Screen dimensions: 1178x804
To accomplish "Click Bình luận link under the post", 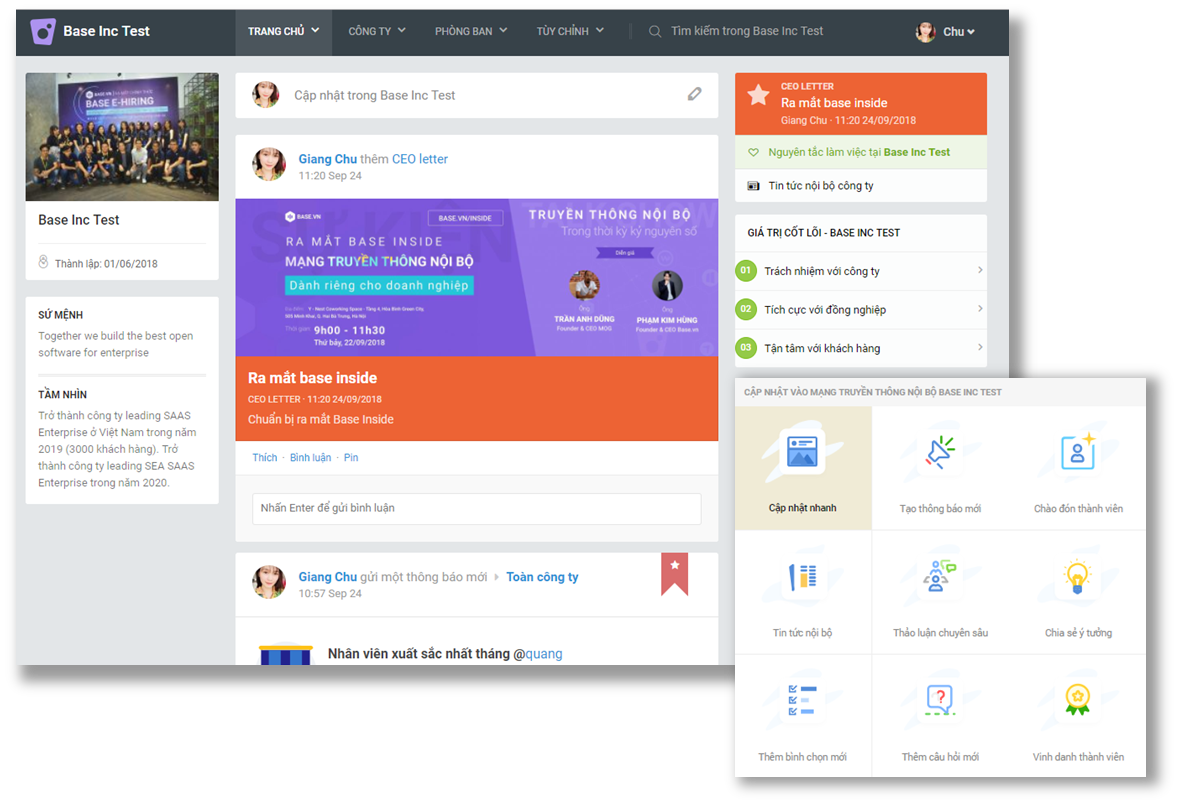I will pos(310,458).
